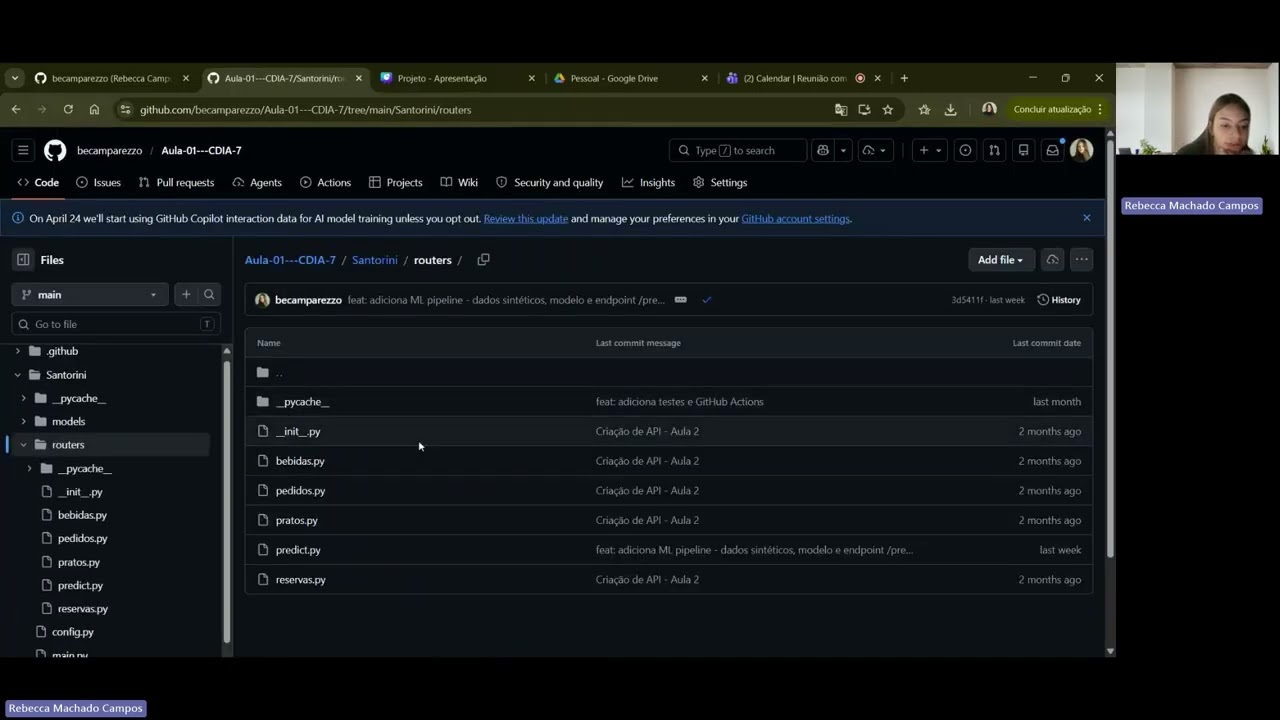Open the pull requests icon in header

[994, 150]
